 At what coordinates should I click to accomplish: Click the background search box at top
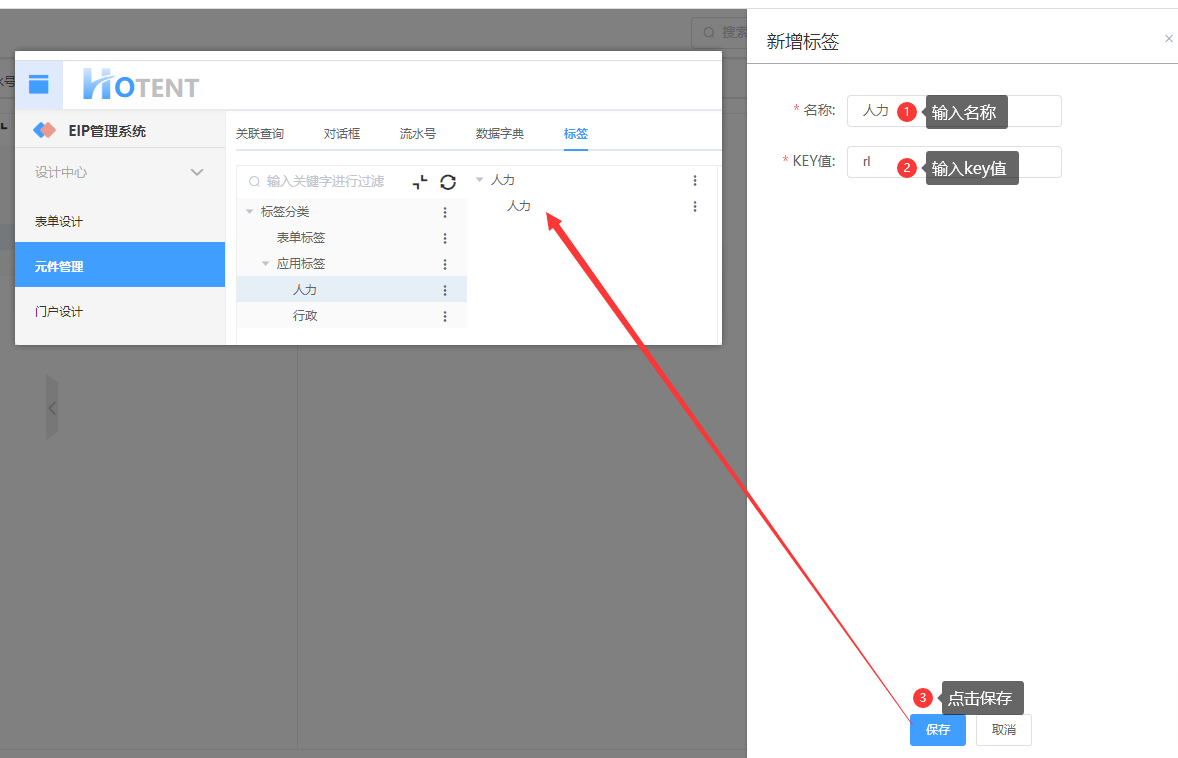point(720,32)
